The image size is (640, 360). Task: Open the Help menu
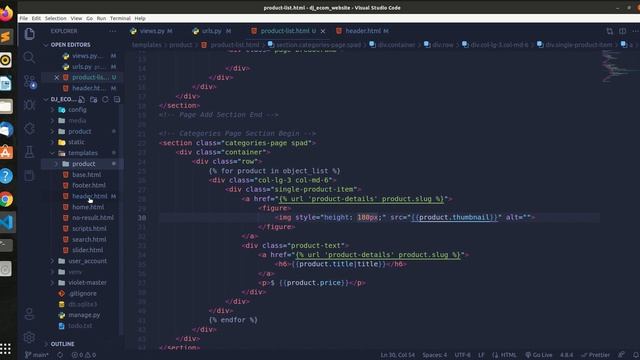140,18
